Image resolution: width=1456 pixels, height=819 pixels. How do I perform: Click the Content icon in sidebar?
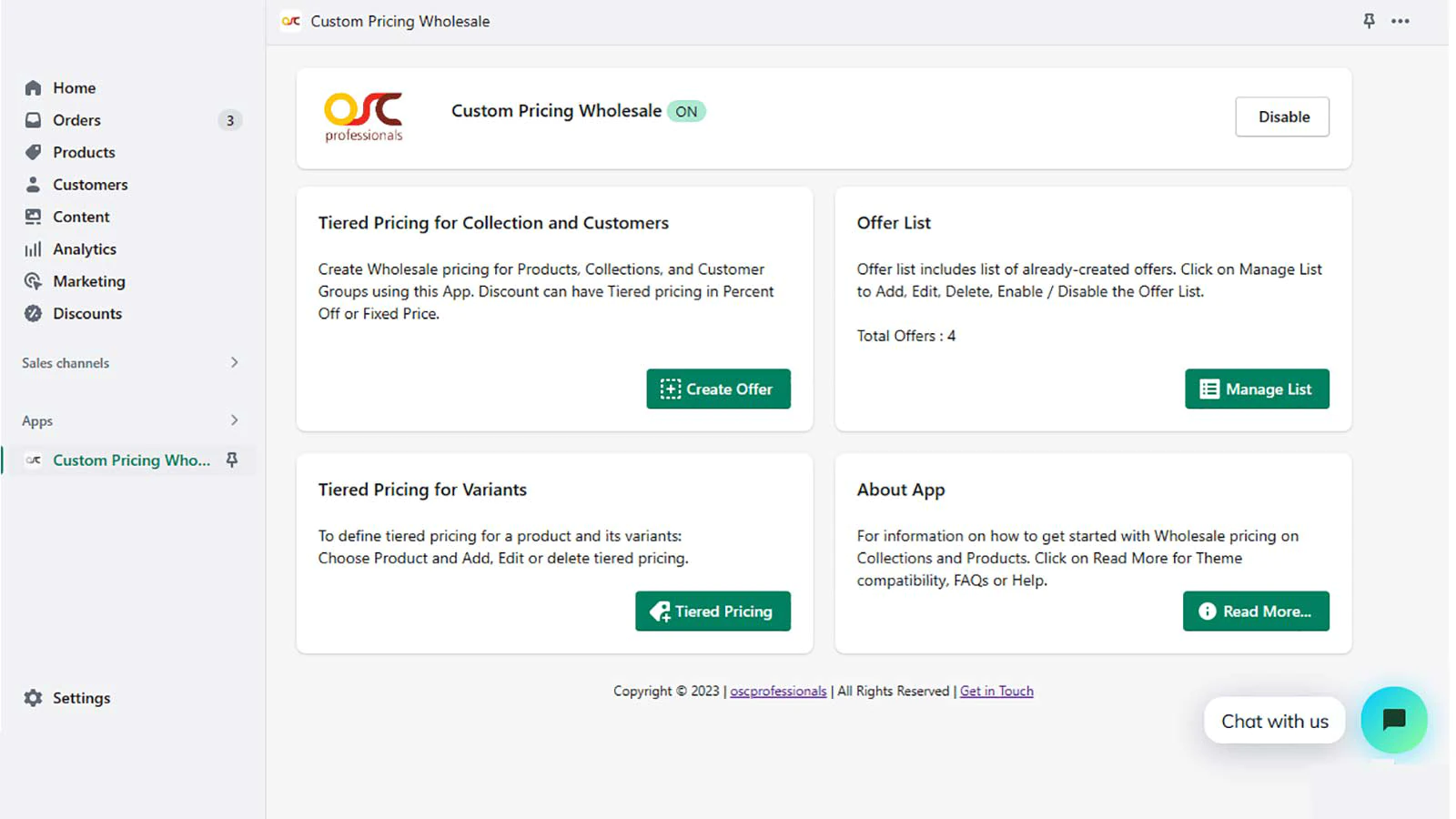[x=34, y=217]
